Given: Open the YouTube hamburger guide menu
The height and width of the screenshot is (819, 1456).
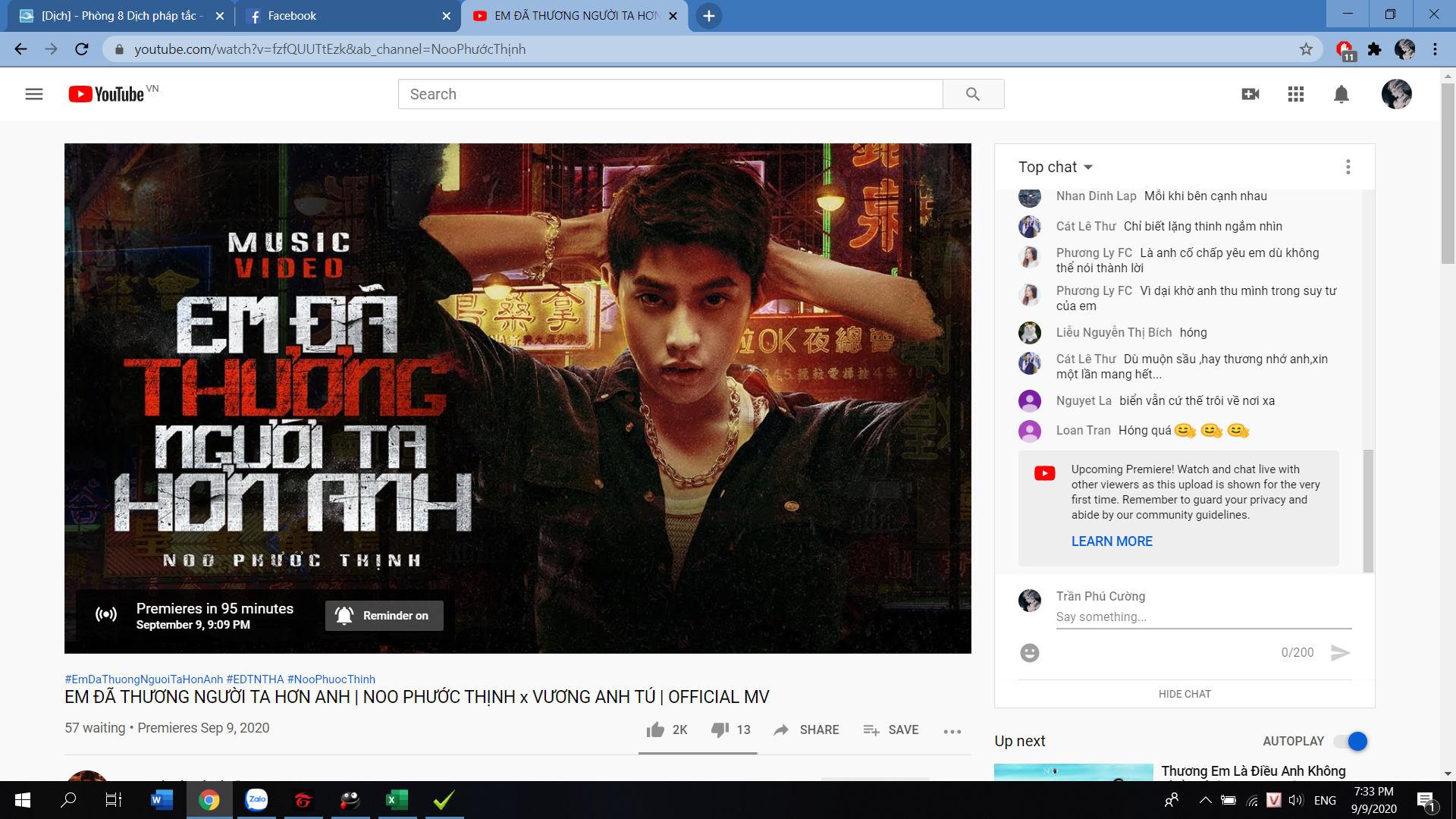Looking at the screenshot, I should [33, 94].
